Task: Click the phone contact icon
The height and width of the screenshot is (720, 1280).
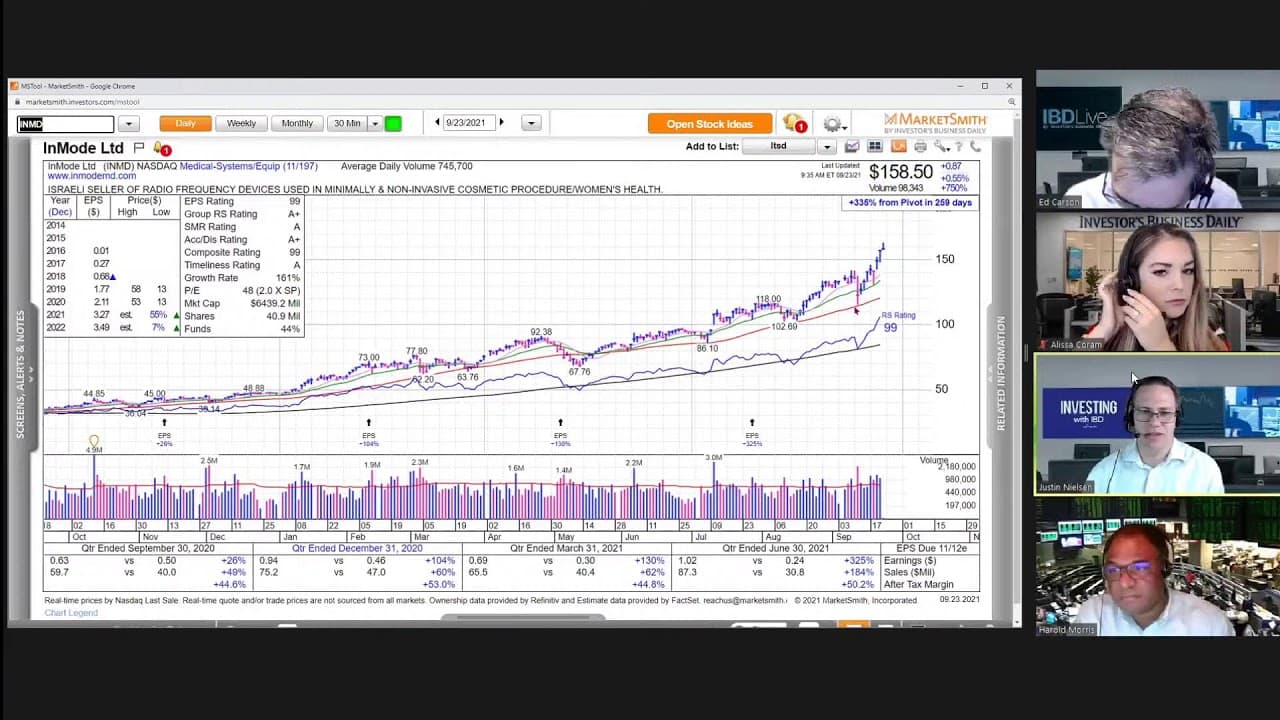Action: point(975,147)
